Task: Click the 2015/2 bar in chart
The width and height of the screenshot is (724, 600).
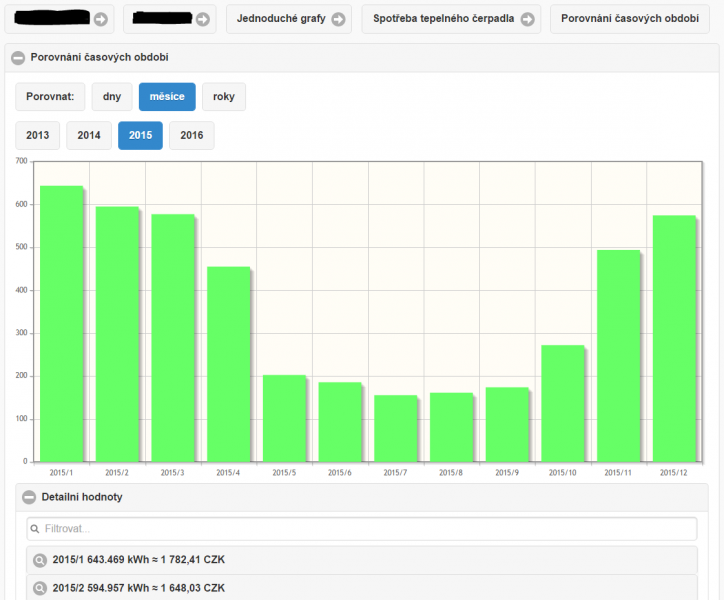Action: tap(117, 334)
